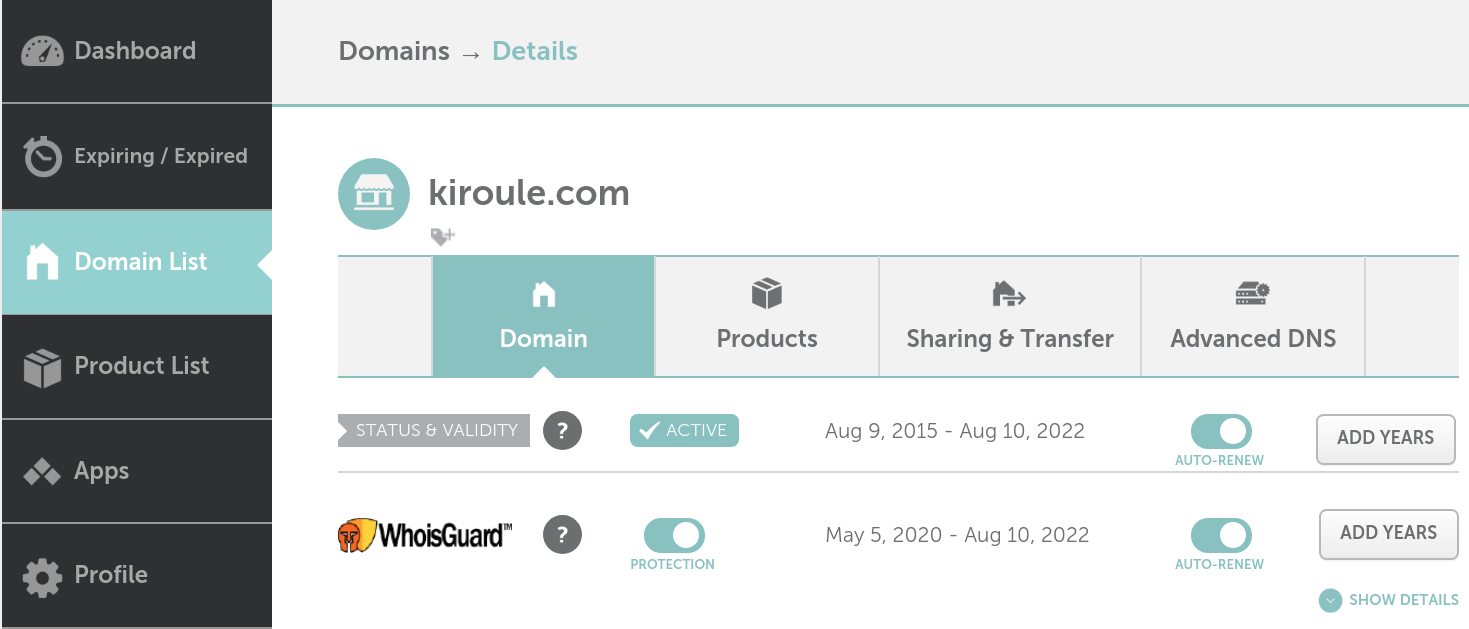
Task: Open Expiring / Expired clock icon
Action: [x=42, y=156]
